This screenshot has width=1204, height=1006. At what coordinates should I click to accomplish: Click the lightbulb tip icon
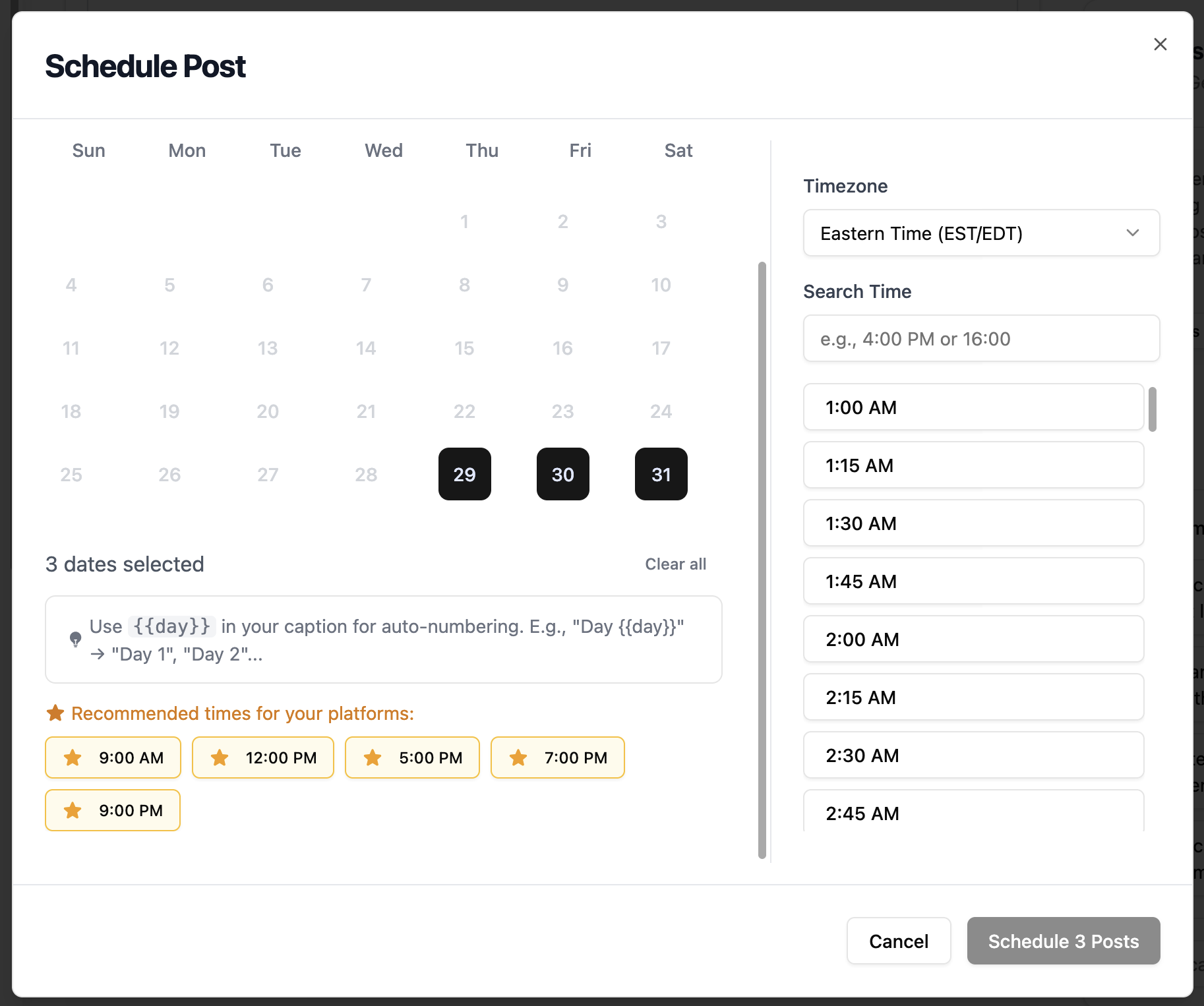click(x=76, y=639)
